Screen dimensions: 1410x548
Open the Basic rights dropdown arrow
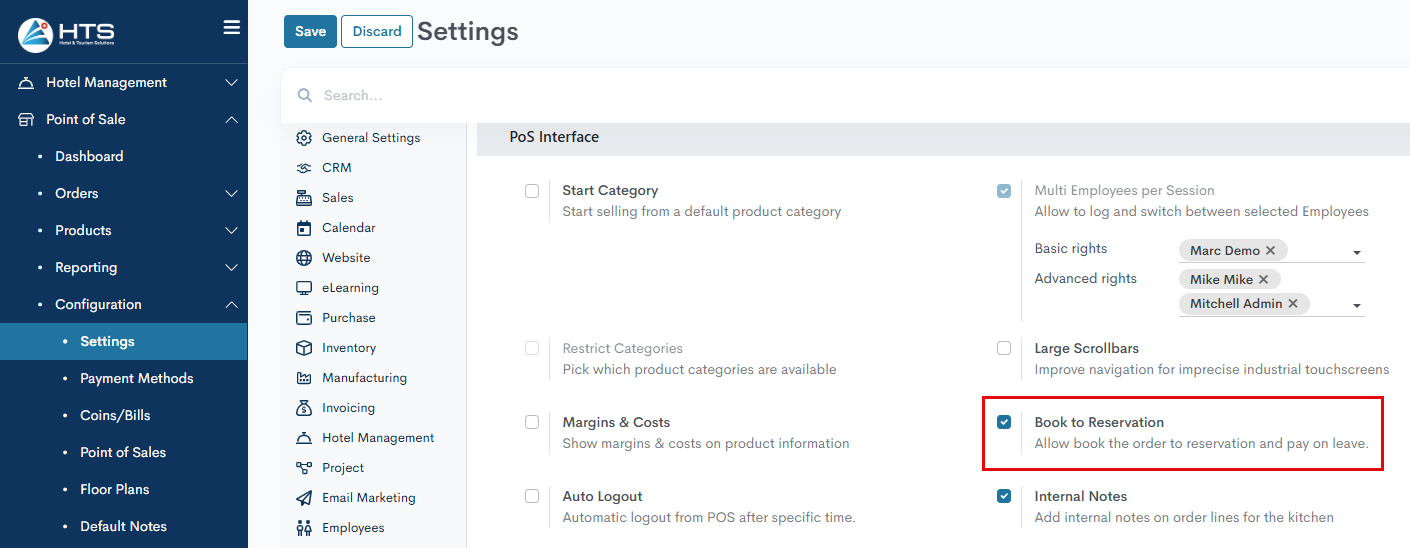1357,253
